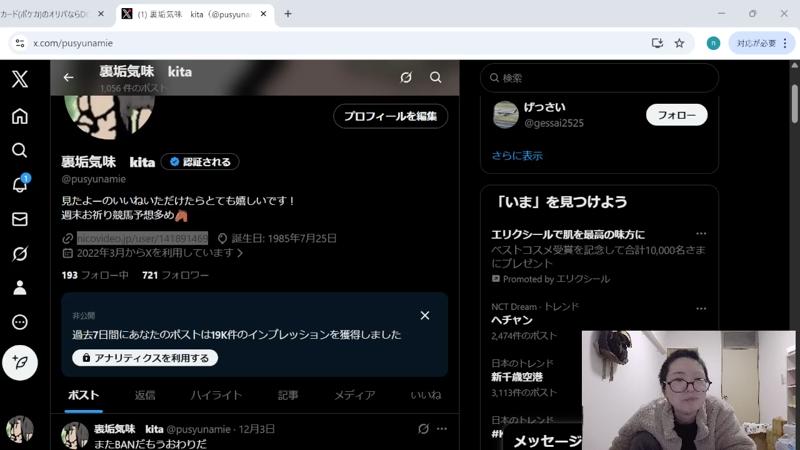Viewport: 800px width, 450px height.
Task: Compose a new post with feather button
Action: point(20,363)
